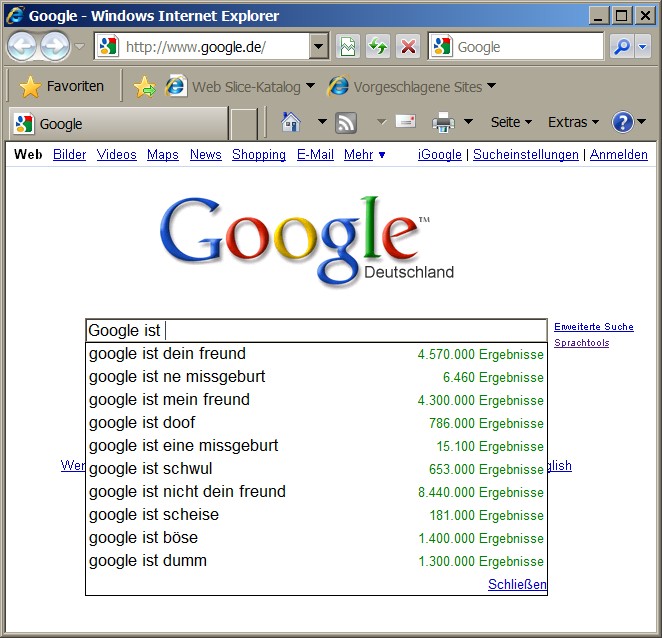Open a new blank tab
Screen dimensions: 662x638
(244, 124)
